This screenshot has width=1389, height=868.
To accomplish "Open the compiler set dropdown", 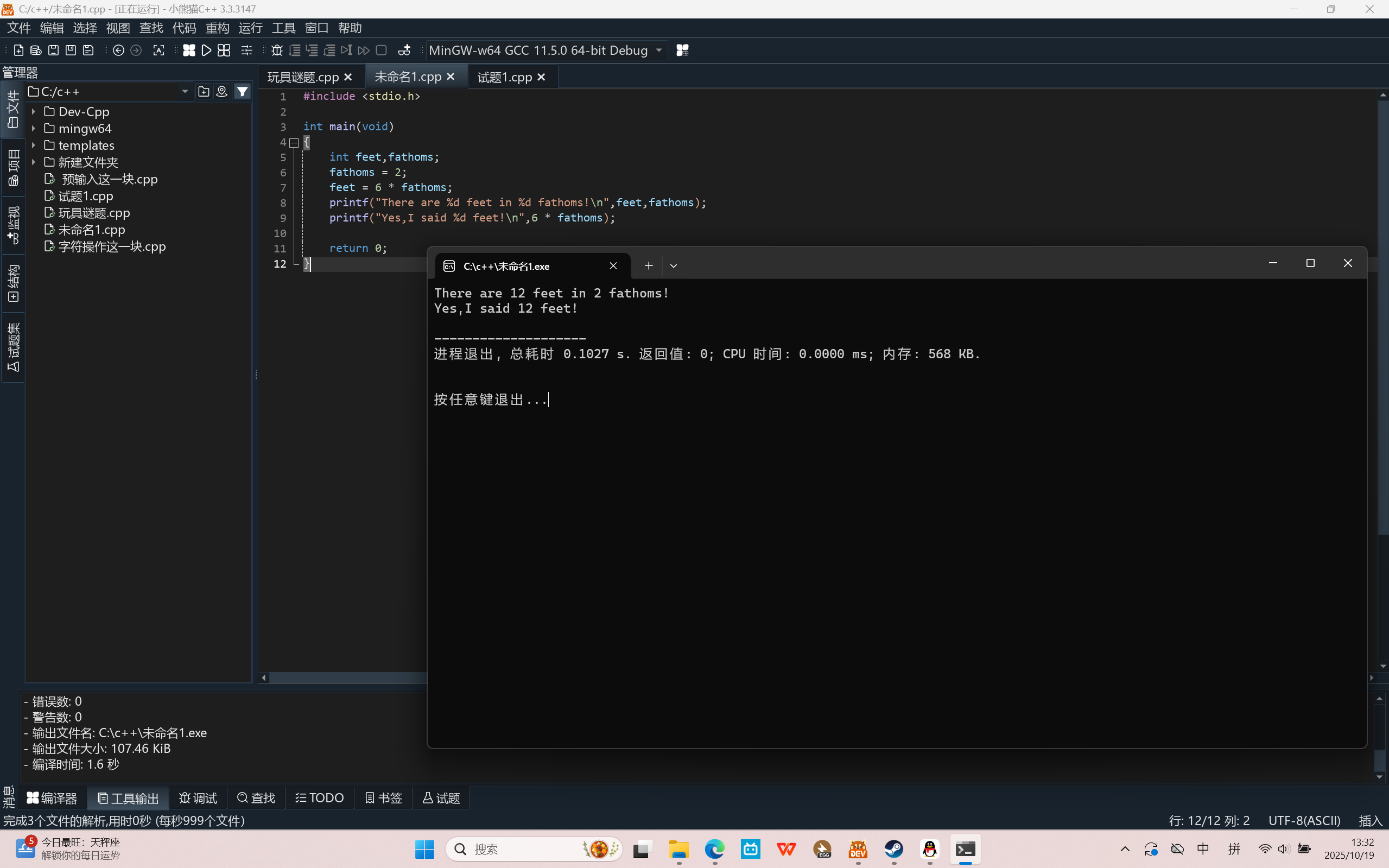I will tap(659, 50).
